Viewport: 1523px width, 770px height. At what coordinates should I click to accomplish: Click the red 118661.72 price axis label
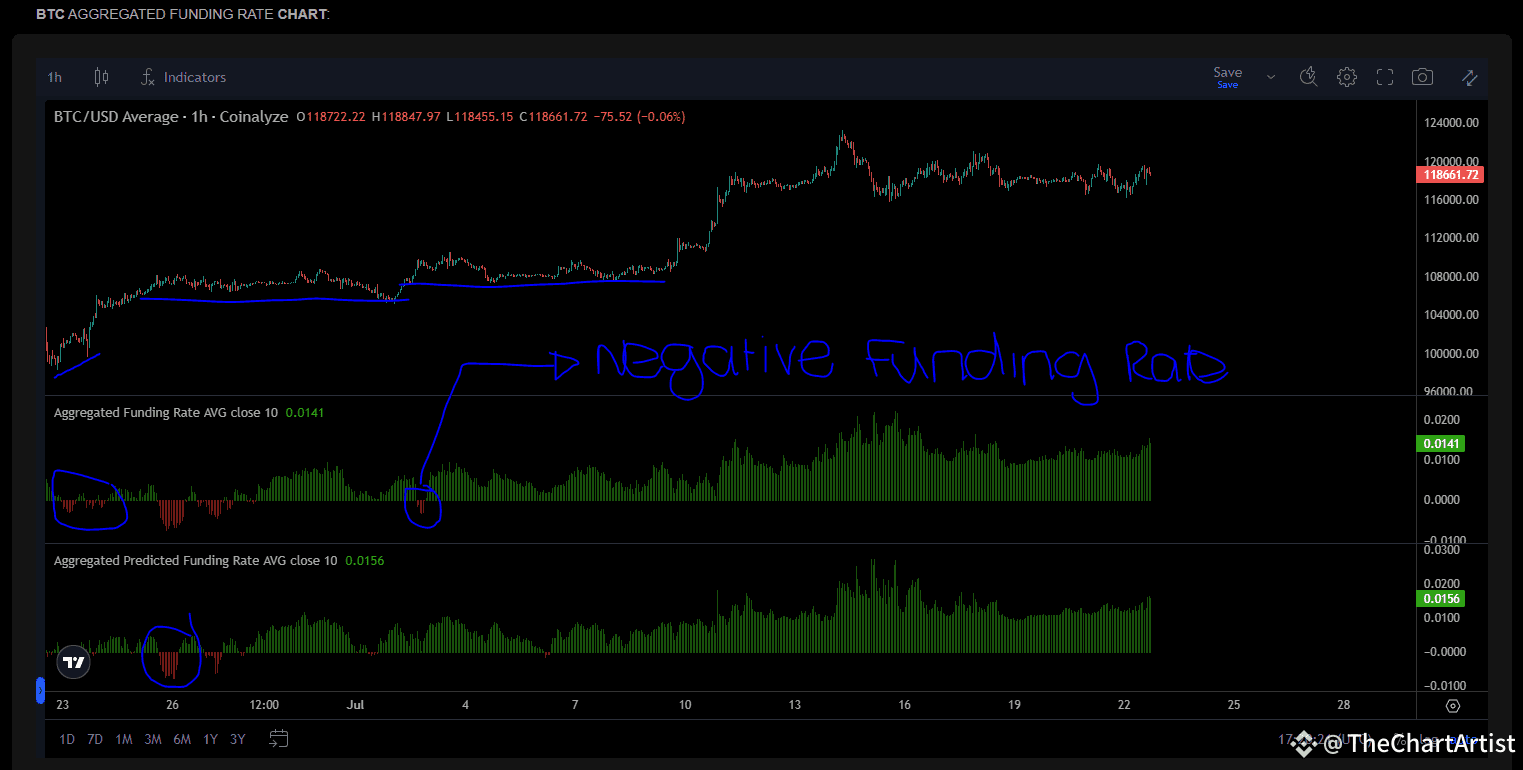click(1449, 175)
